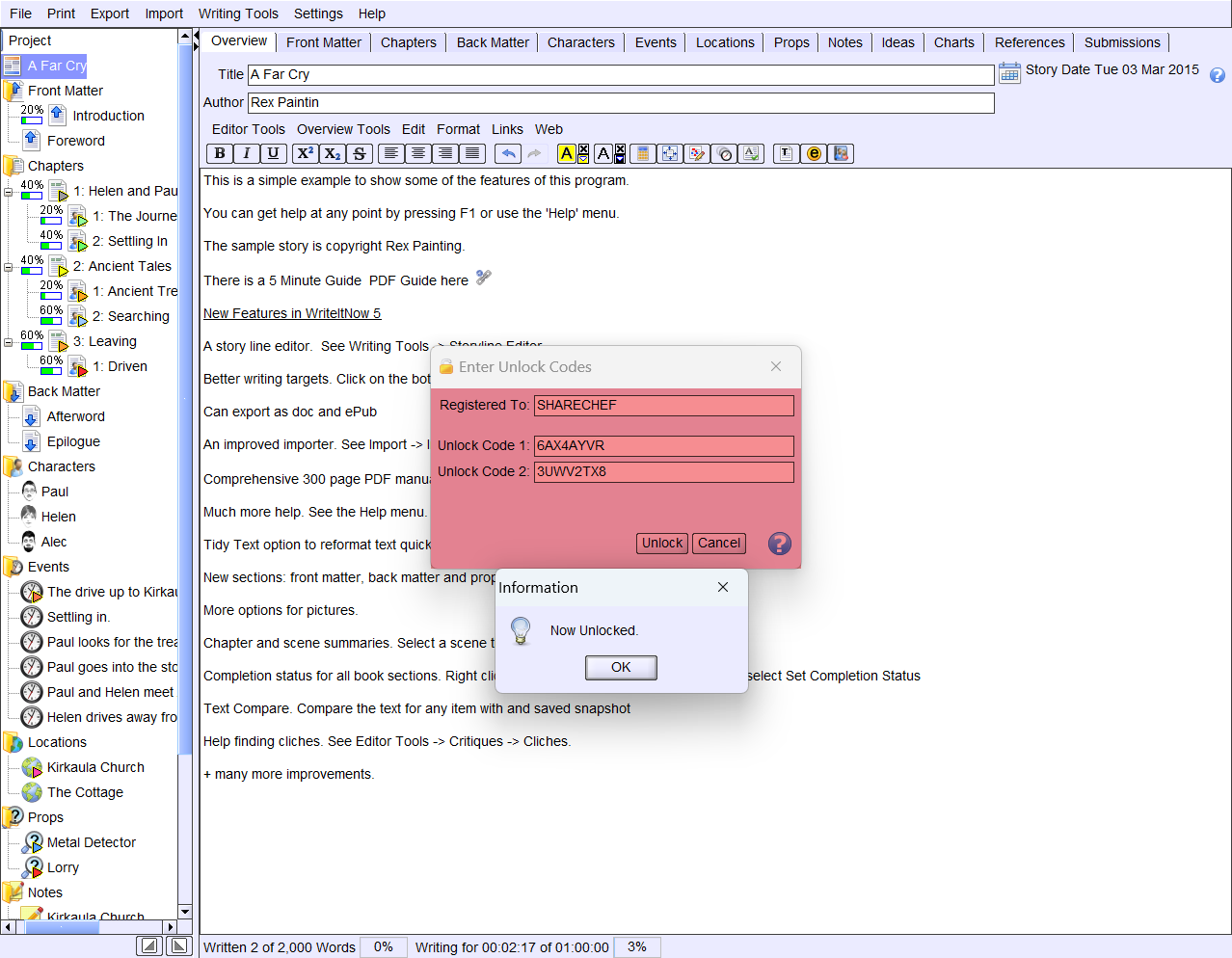Click the Unlock Code 1 field
Viewport: 1232px width, 958px height.
click(664, 445)
